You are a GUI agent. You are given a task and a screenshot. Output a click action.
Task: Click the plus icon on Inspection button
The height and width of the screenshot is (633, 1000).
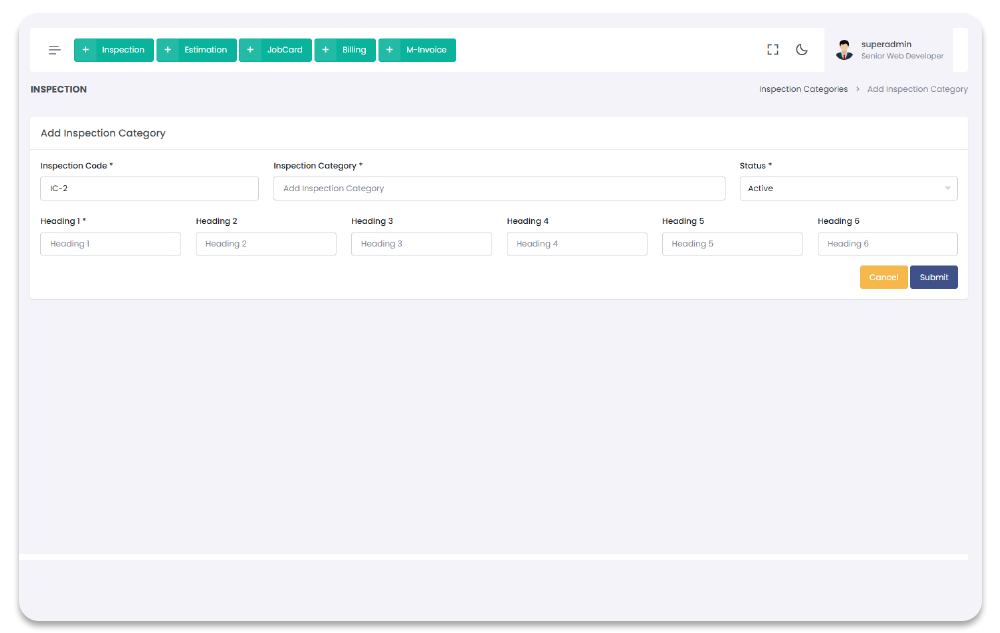point(86,50)
